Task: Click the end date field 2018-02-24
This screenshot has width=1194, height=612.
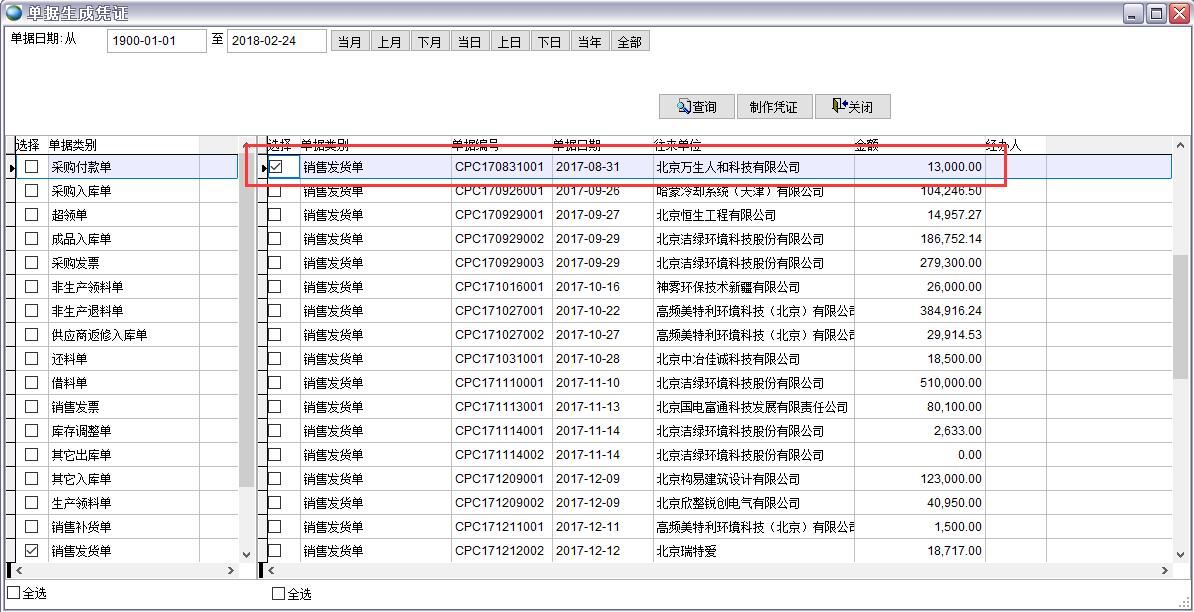Action: pos(276,41)
